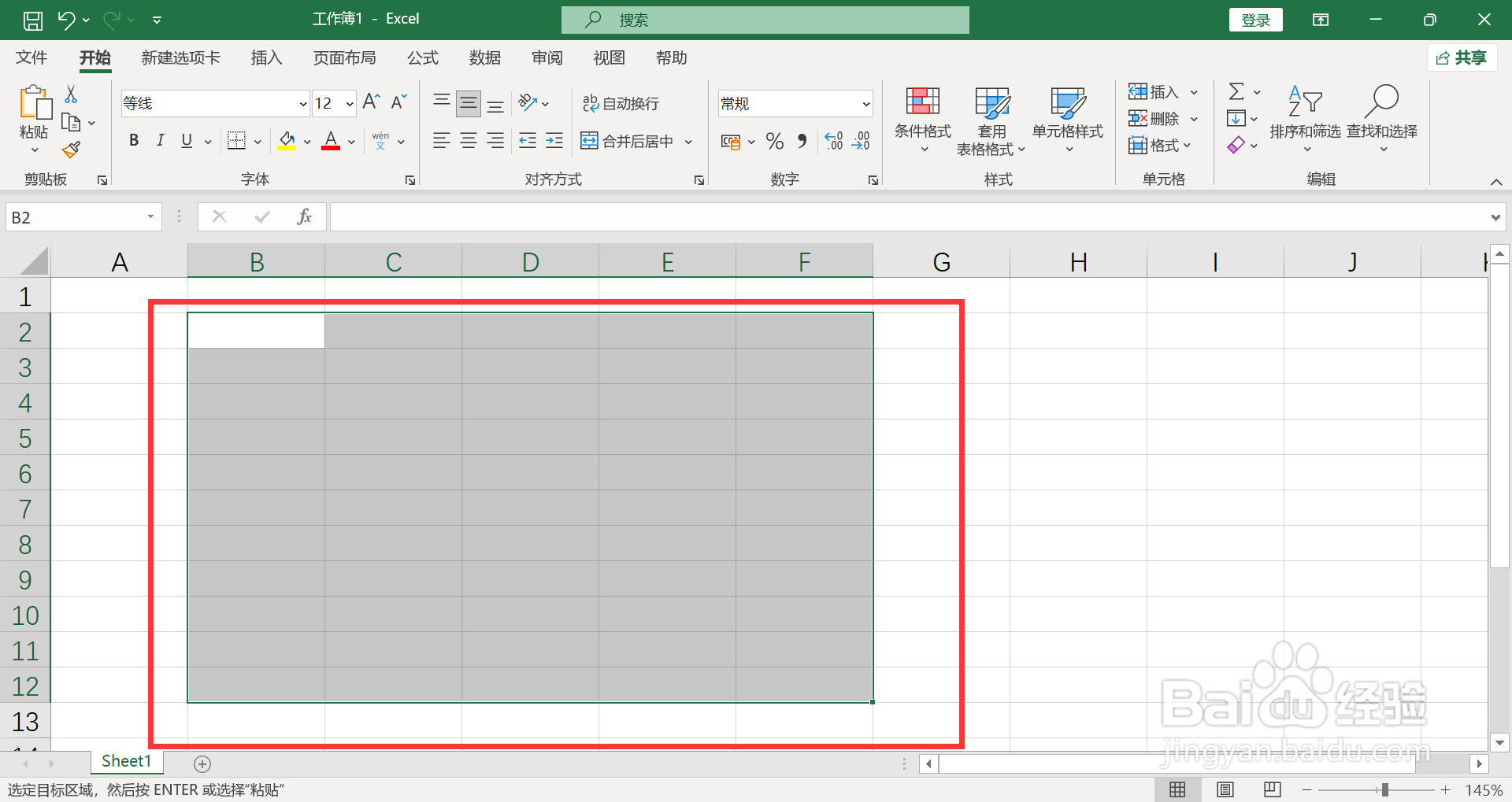
Task: Click the Share (共享) button
Action: [1462, 57]
